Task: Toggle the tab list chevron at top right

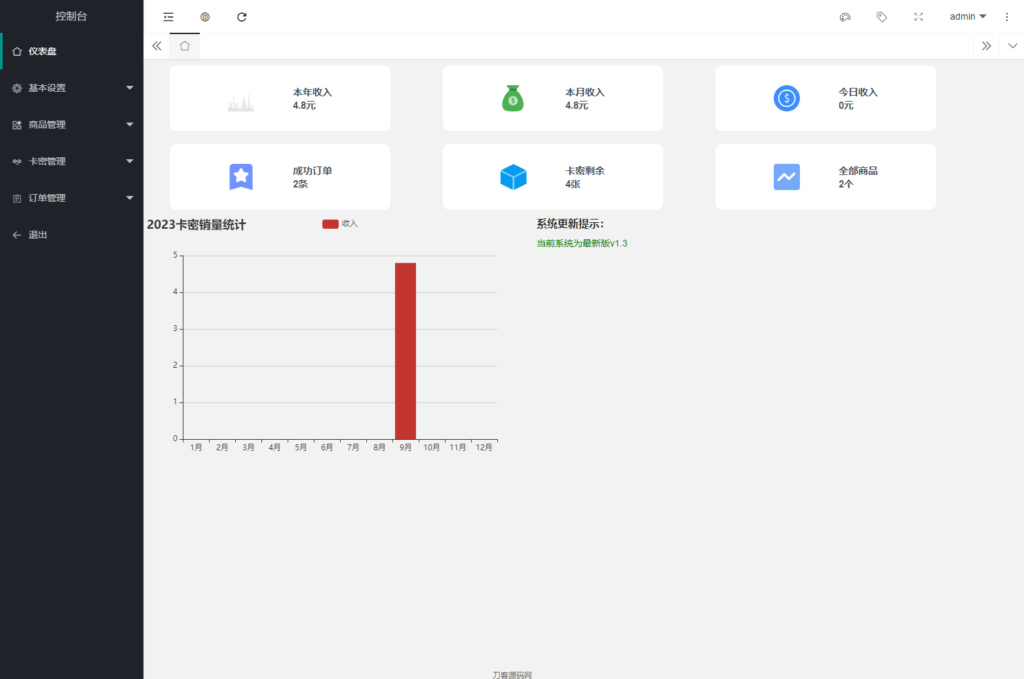Action: pos(986,45)
